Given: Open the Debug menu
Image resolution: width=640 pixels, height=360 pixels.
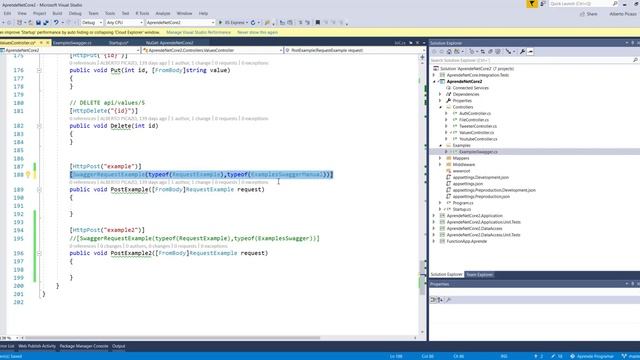Looking at the screenshot, I should pos(75,13).
